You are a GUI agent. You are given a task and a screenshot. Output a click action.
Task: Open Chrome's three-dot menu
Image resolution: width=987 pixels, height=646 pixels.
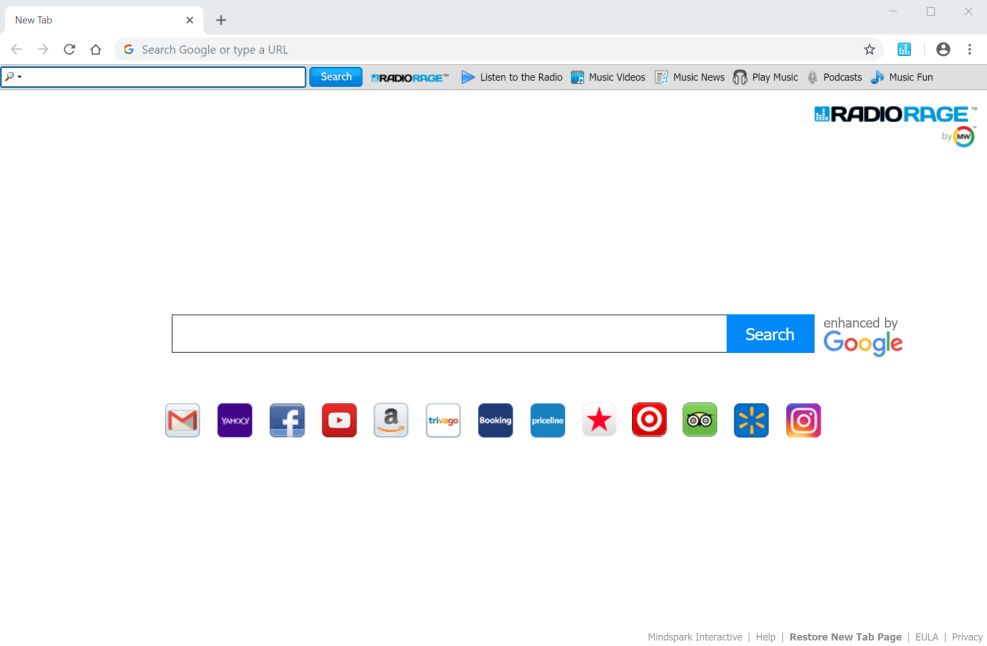969,49
